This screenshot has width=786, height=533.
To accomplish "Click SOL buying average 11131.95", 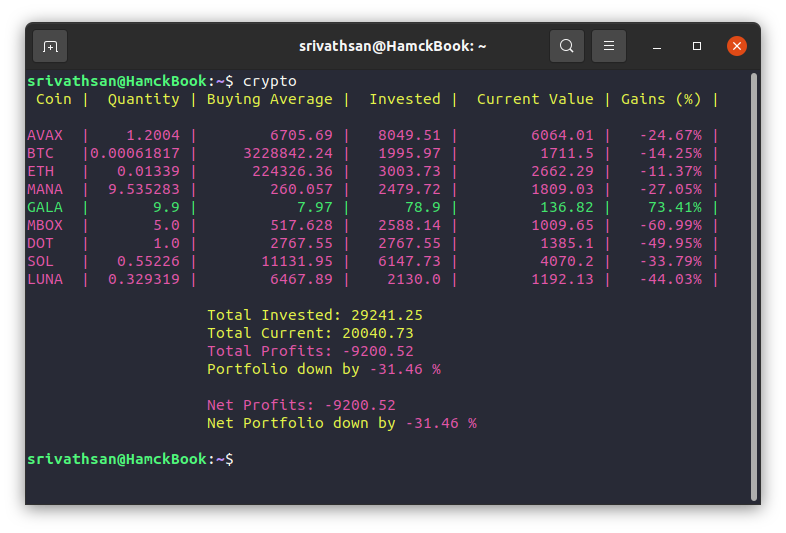I will tap(297, 262).
